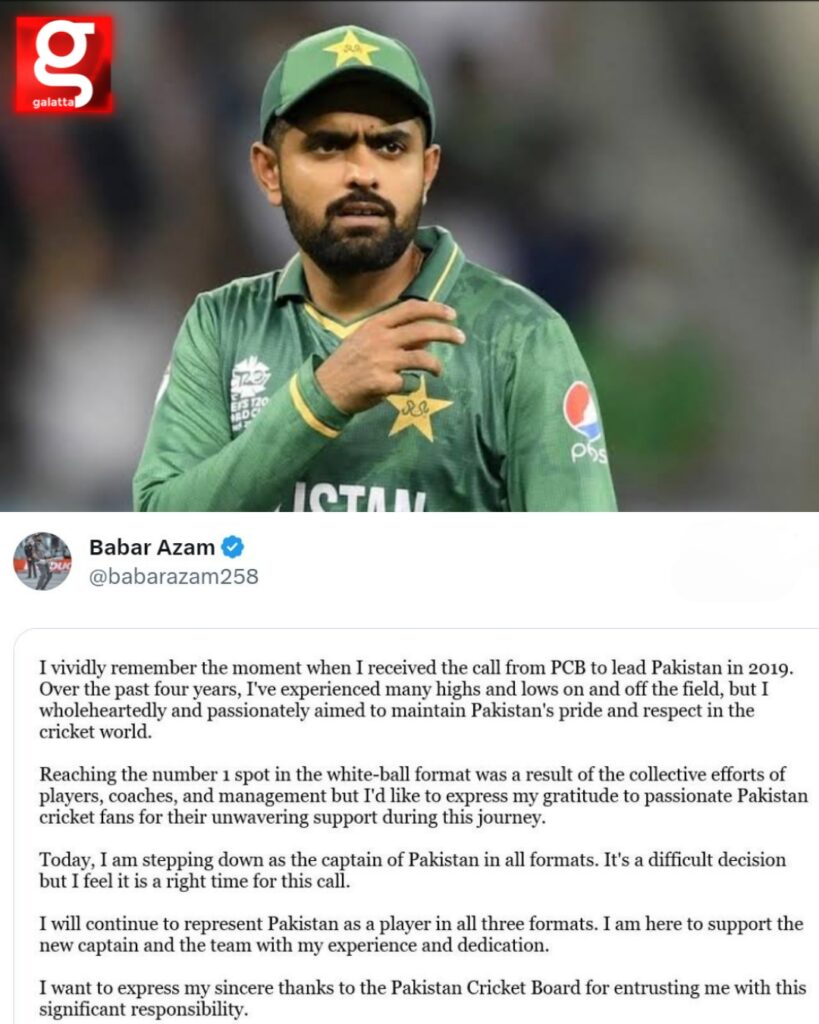Open the Babar Azam display name
This screenshot has height=1024, width=819.
tap(152, 547)
